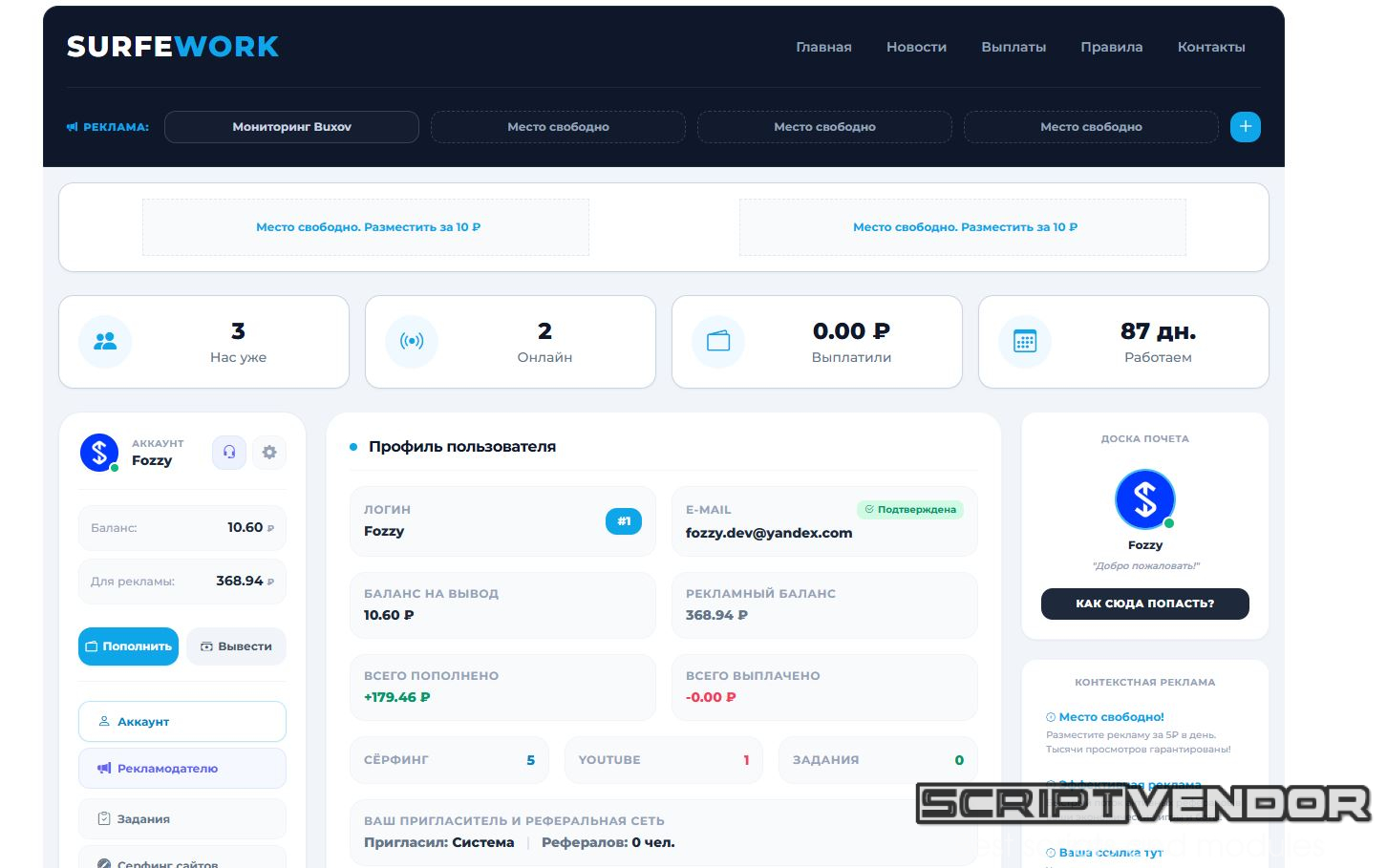The height and width of the screenshot is (868, 1387).
Task: Open support via the headset icon
Action: (x=229, y=452)
